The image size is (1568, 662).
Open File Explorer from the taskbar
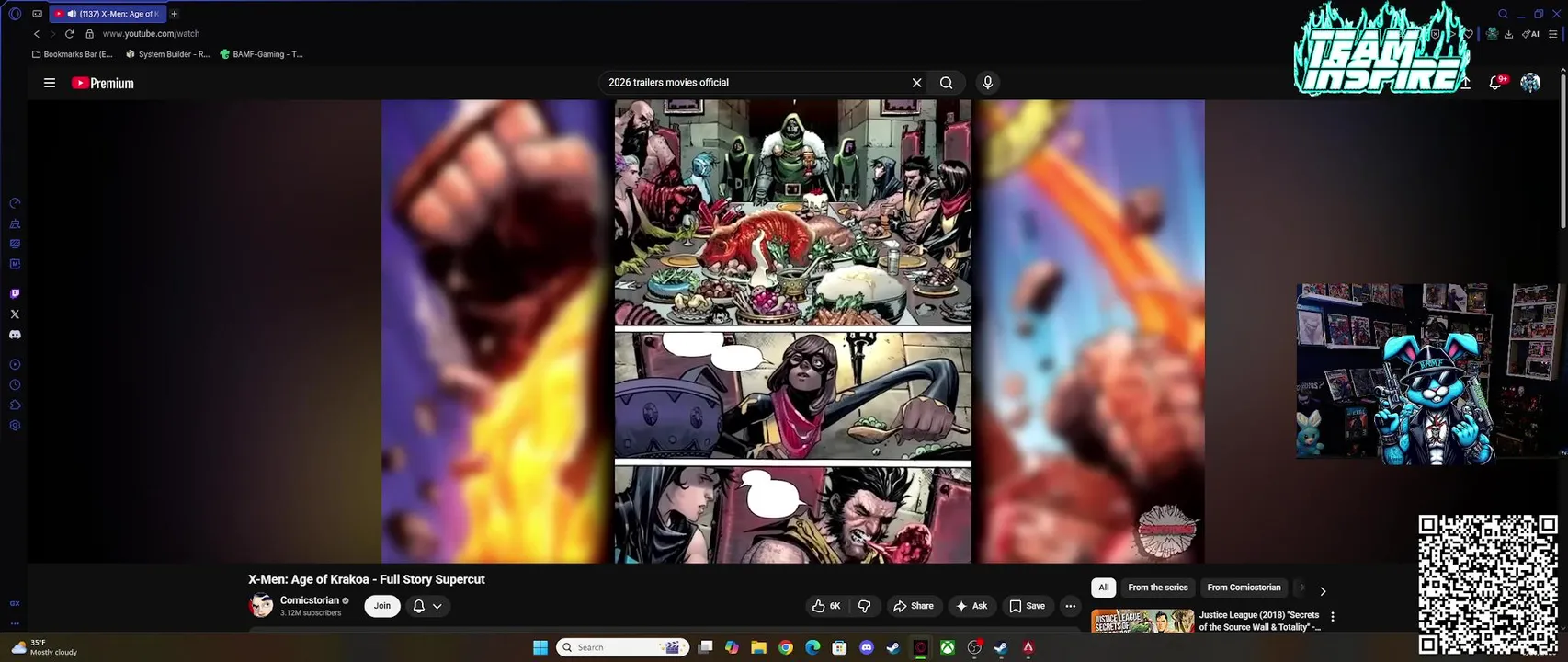(x=758, y=647)
